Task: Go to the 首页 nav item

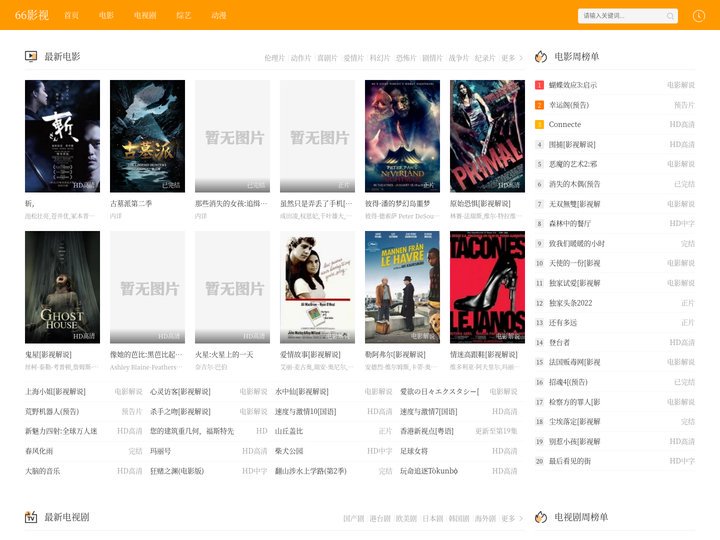Action: click(x=71, y=15)
